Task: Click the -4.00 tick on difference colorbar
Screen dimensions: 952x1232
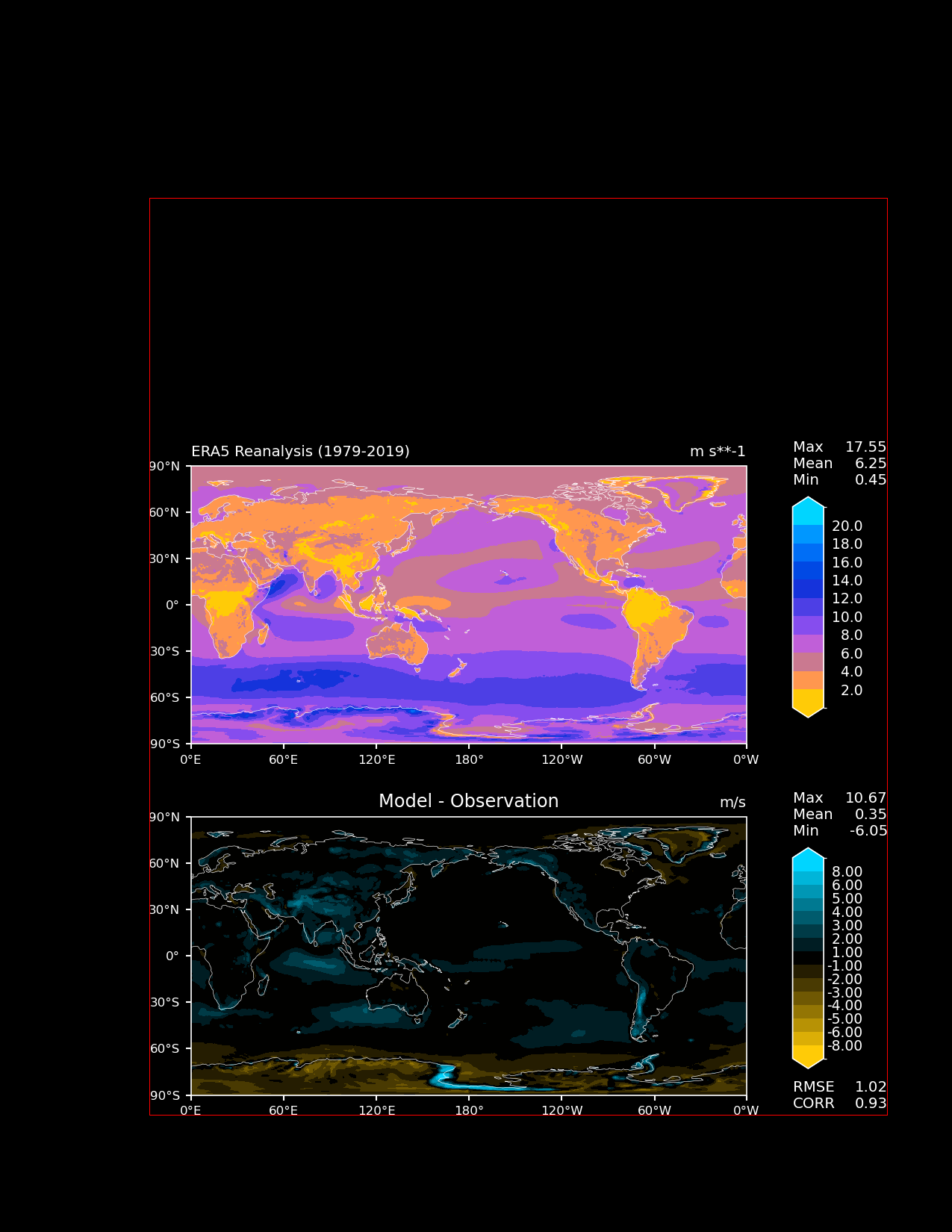Action: point(844,1006)
